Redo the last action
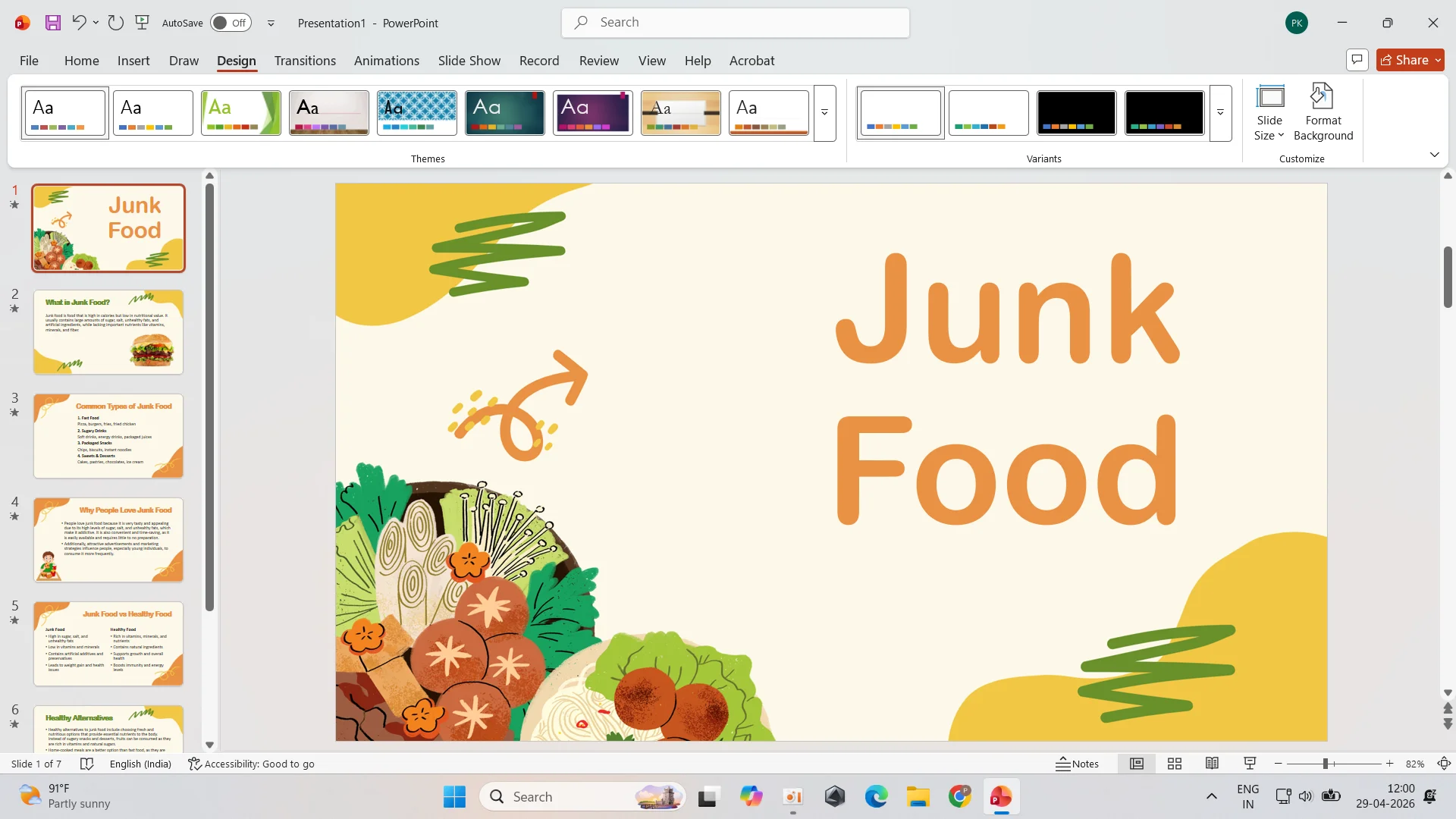Viewport: 1456px width, 819px height. tap(115, 23)
